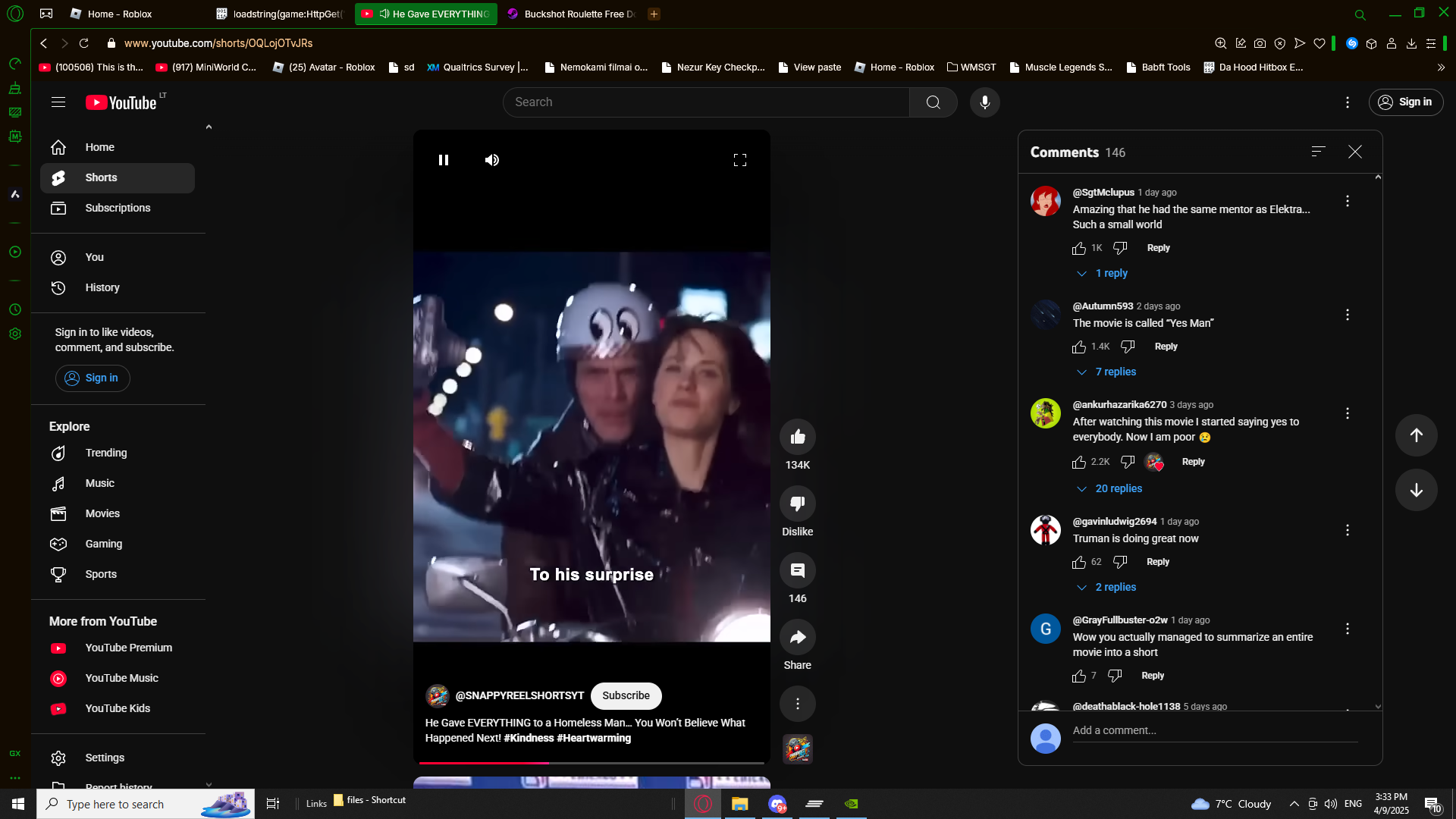Viewport: 1456px width, 819px height.
Task: Share this Short
Action: click(x=798, y=637)
